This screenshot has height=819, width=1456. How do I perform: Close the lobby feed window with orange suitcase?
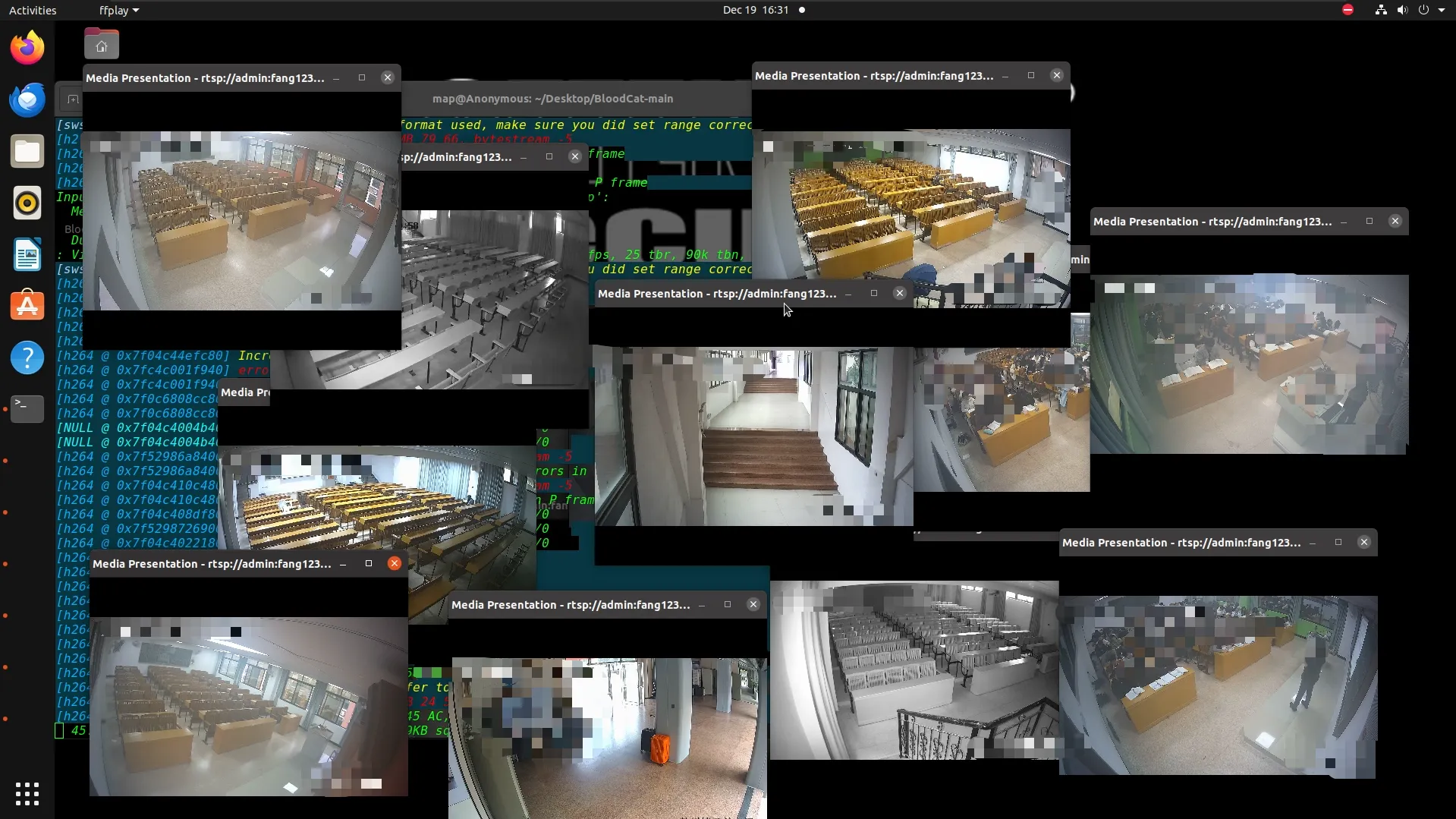(x=753, y=604)
